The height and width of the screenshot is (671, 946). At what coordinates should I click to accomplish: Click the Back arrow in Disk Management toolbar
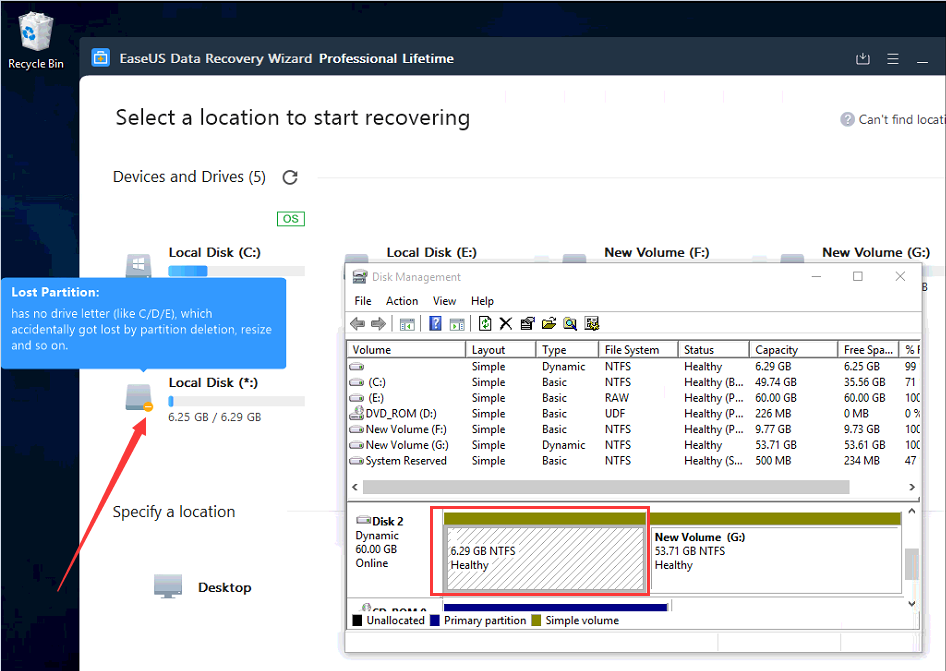pyautogui.click(x=358, y=323)
